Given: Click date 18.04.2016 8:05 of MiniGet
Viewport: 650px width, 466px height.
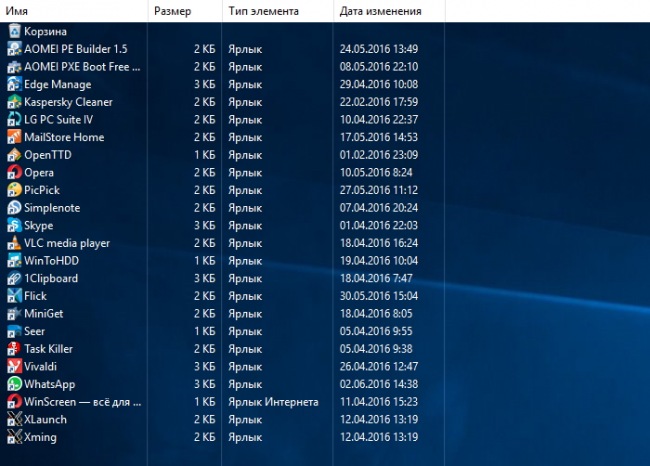Looking at the screenshot, I should pos(376,314).
